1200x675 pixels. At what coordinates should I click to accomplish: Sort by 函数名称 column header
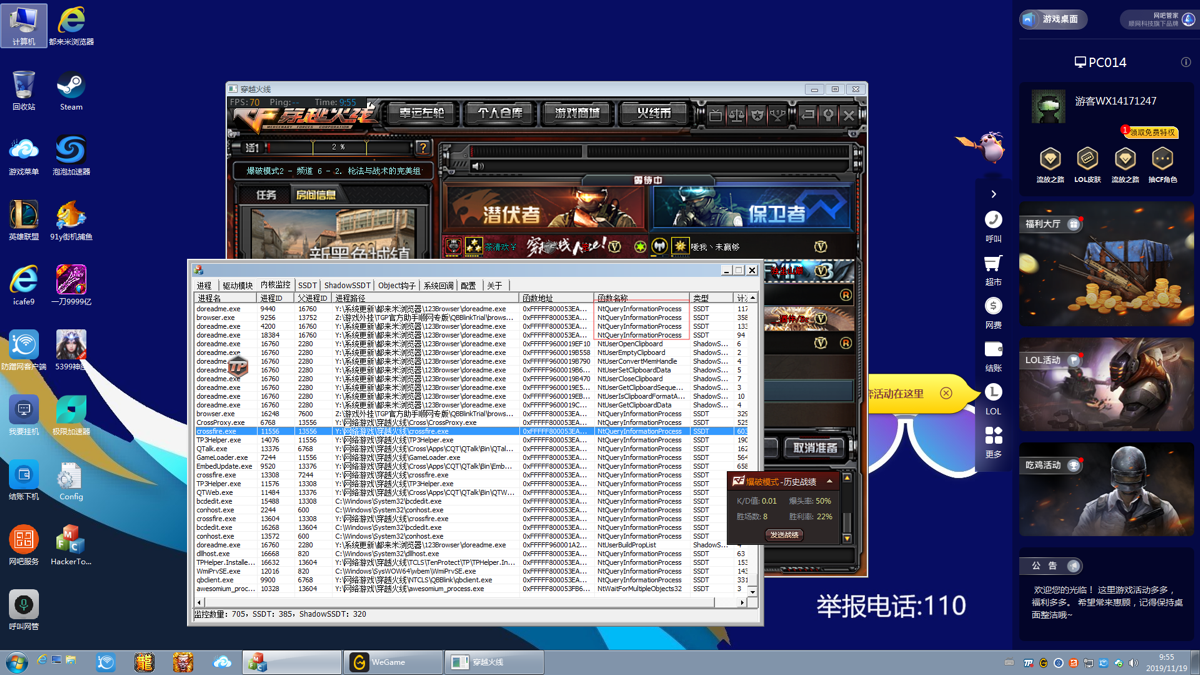click(642, 298)
